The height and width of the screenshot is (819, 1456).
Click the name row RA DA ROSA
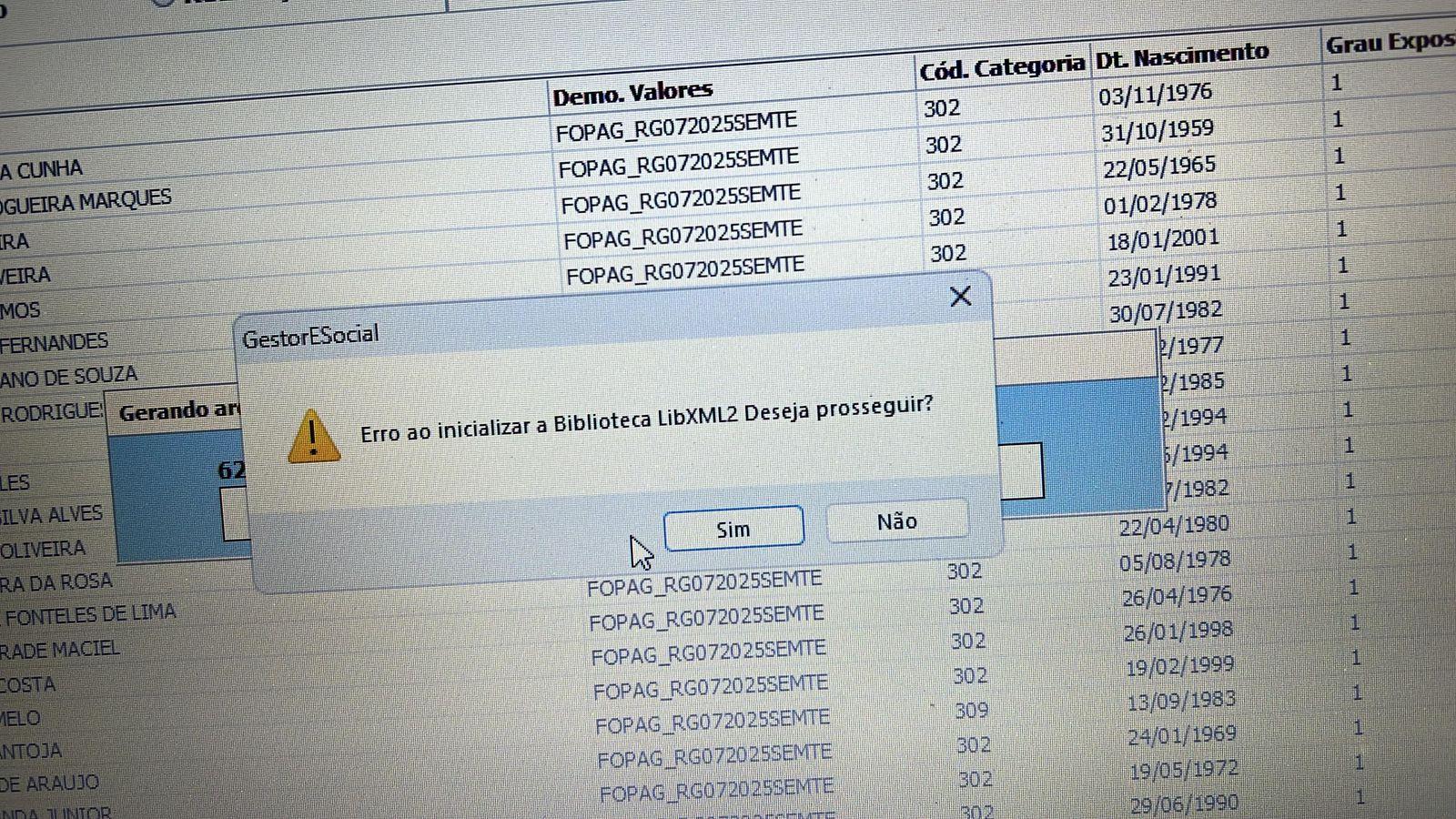[56, 582]
